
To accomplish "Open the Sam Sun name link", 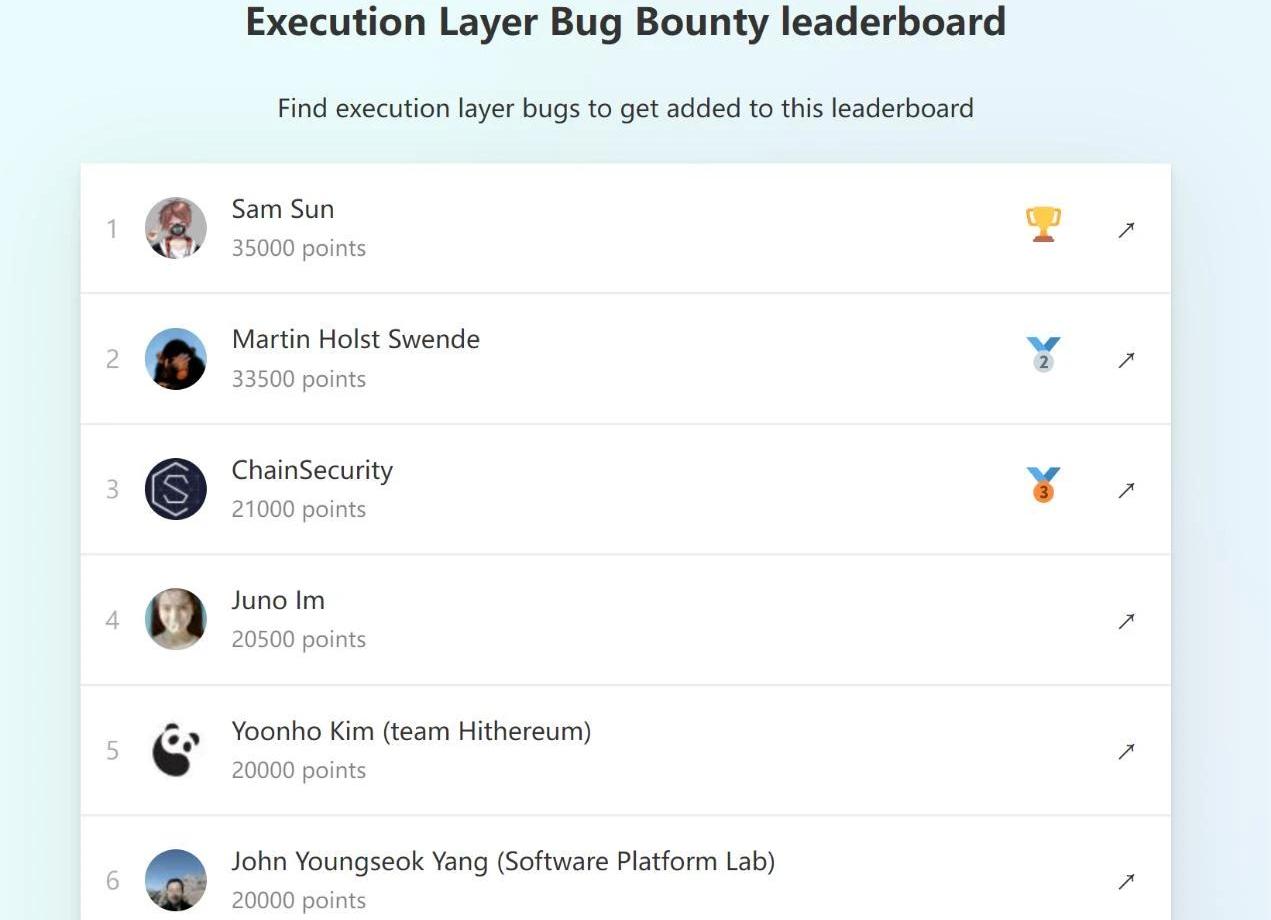I will [x=283, y=209].
